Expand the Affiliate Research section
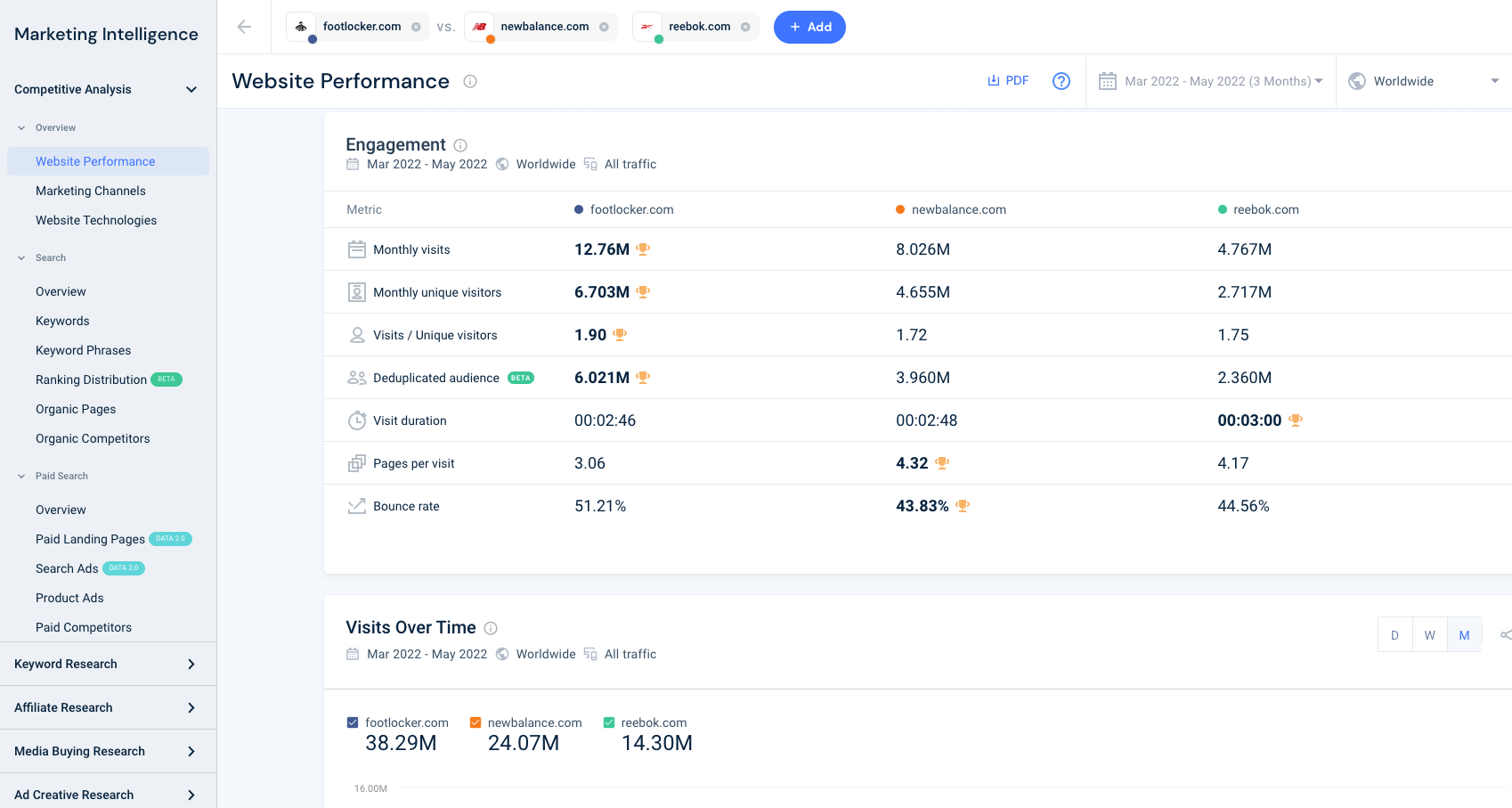Image resolution: width=1512 pixels, height=808 pixels. coord(108,707)
